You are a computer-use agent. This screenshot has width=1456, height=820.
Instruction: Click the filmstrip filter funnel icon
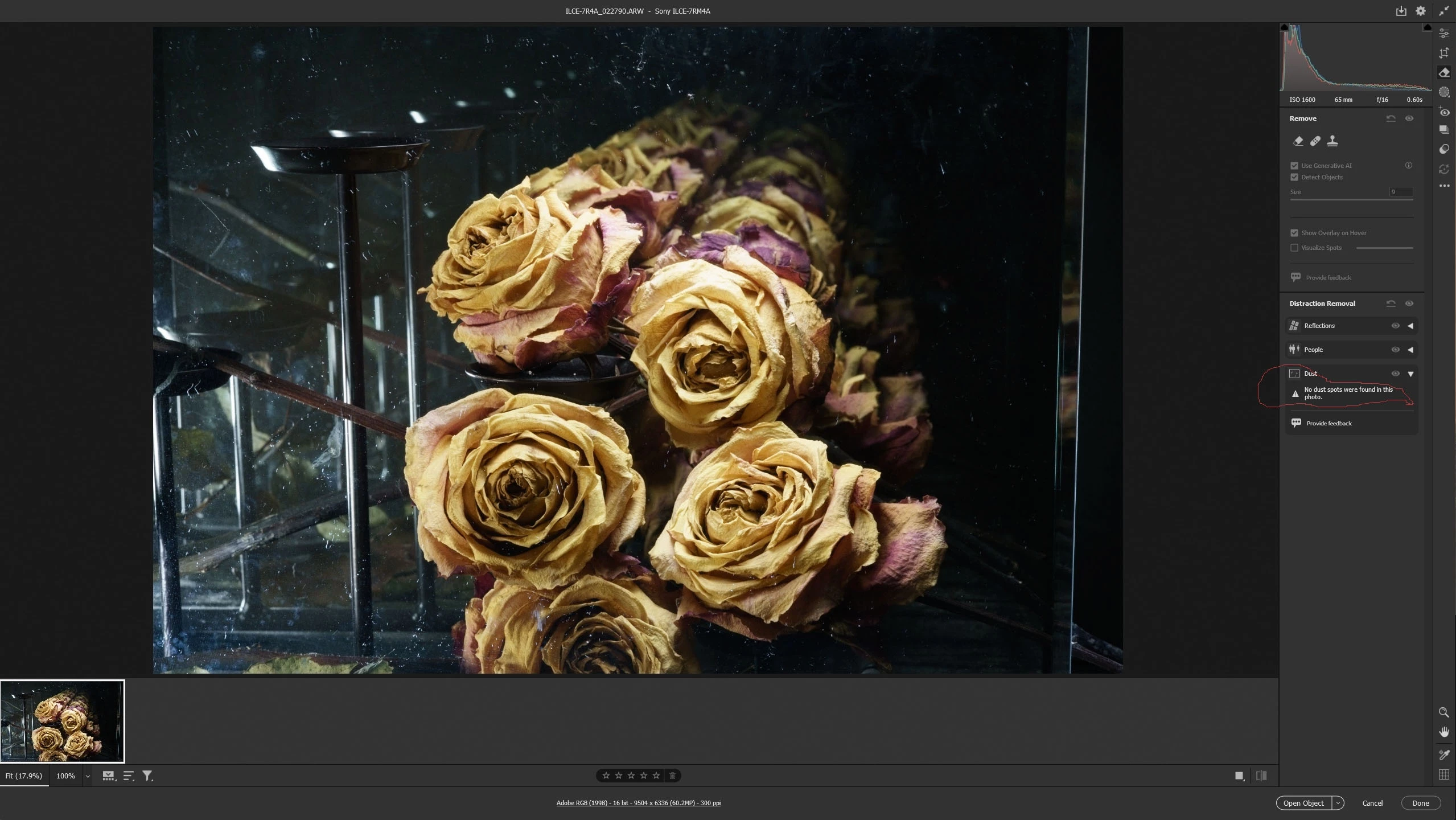click(147, 776)
